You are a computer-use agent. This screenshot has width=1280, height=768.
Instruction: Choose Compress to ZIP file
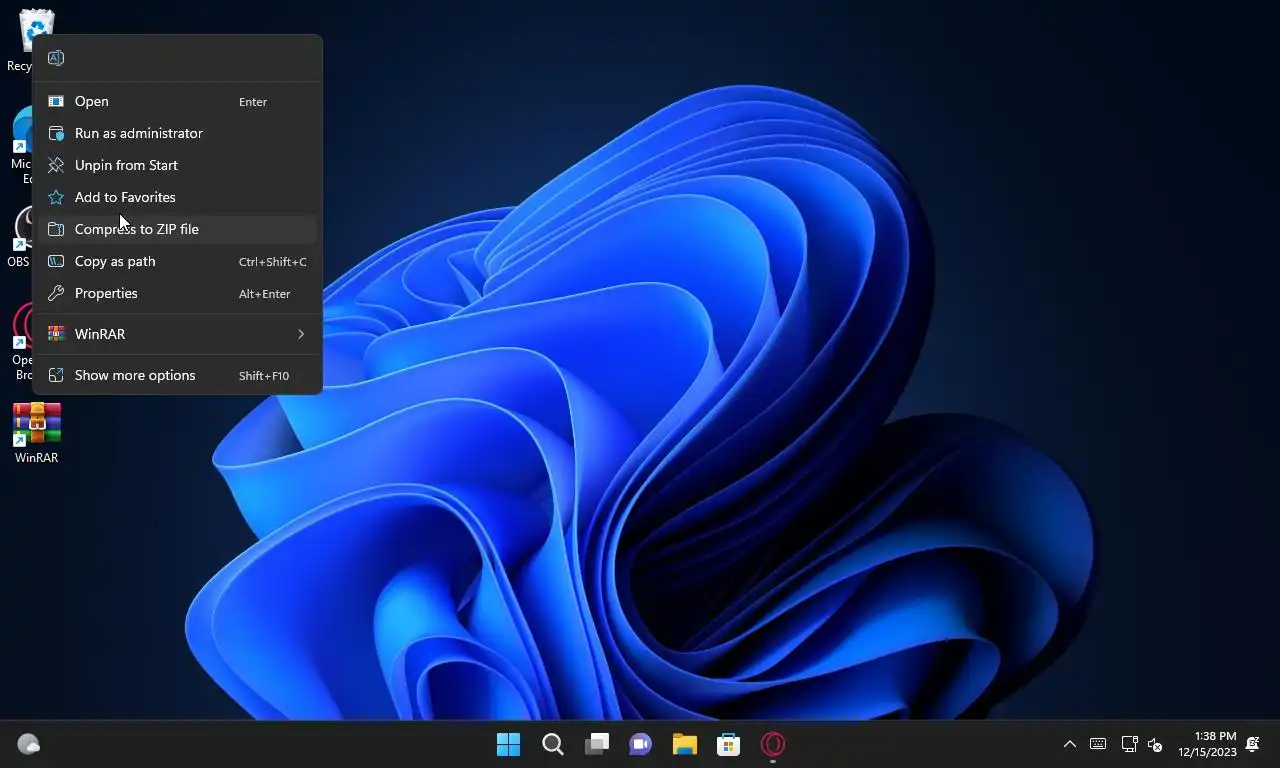(x=178, y=229)
